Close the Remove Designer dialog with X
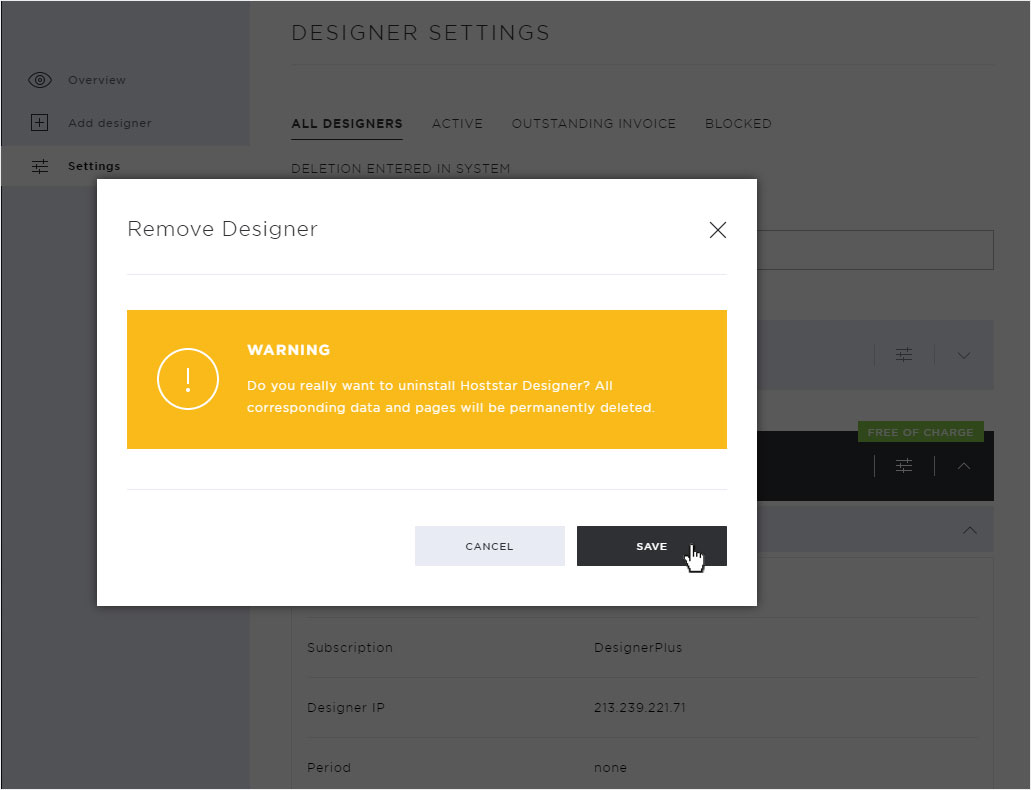 (x=718, y=230)
